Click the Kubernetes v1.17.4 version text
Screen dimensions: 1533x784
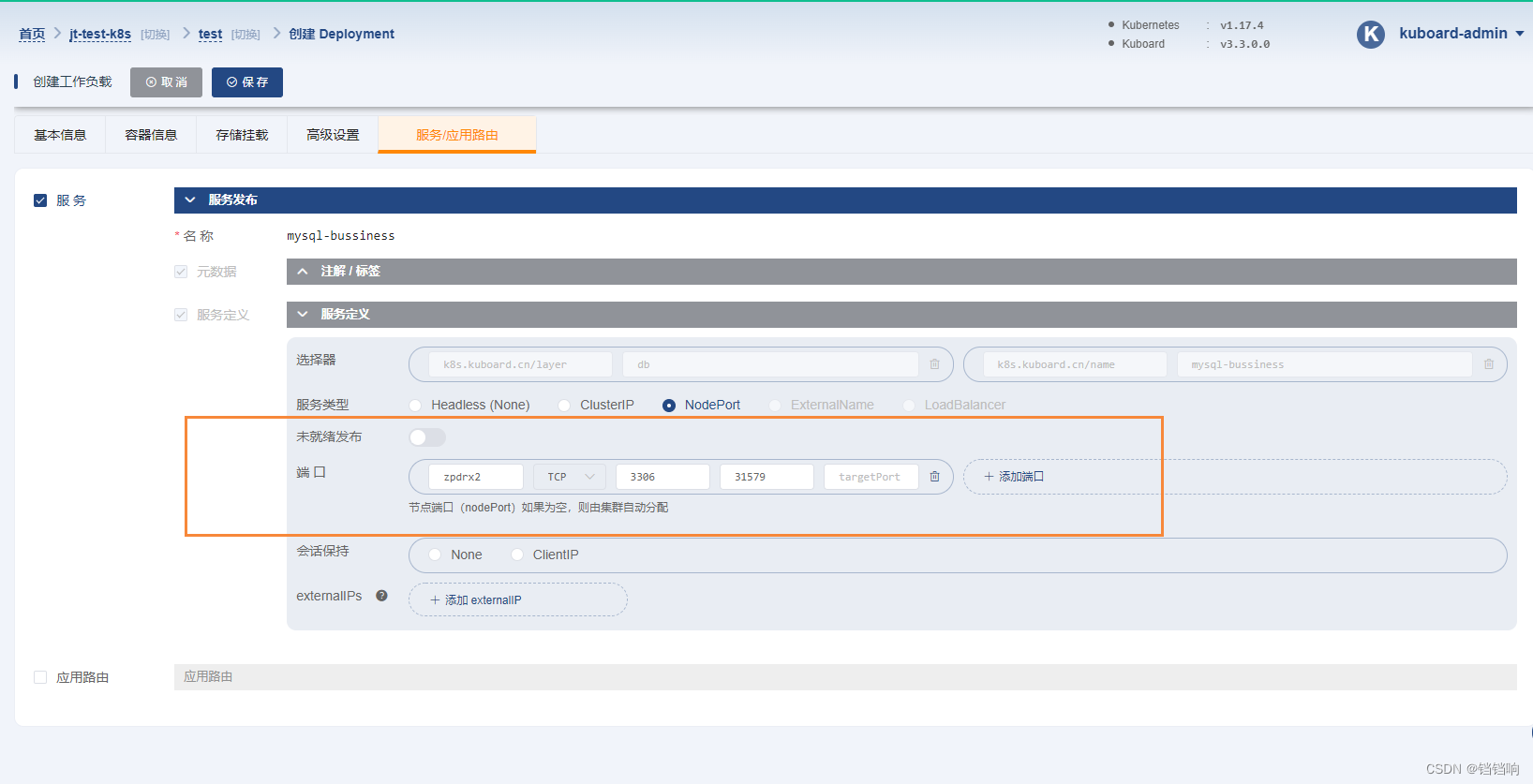1242,25
